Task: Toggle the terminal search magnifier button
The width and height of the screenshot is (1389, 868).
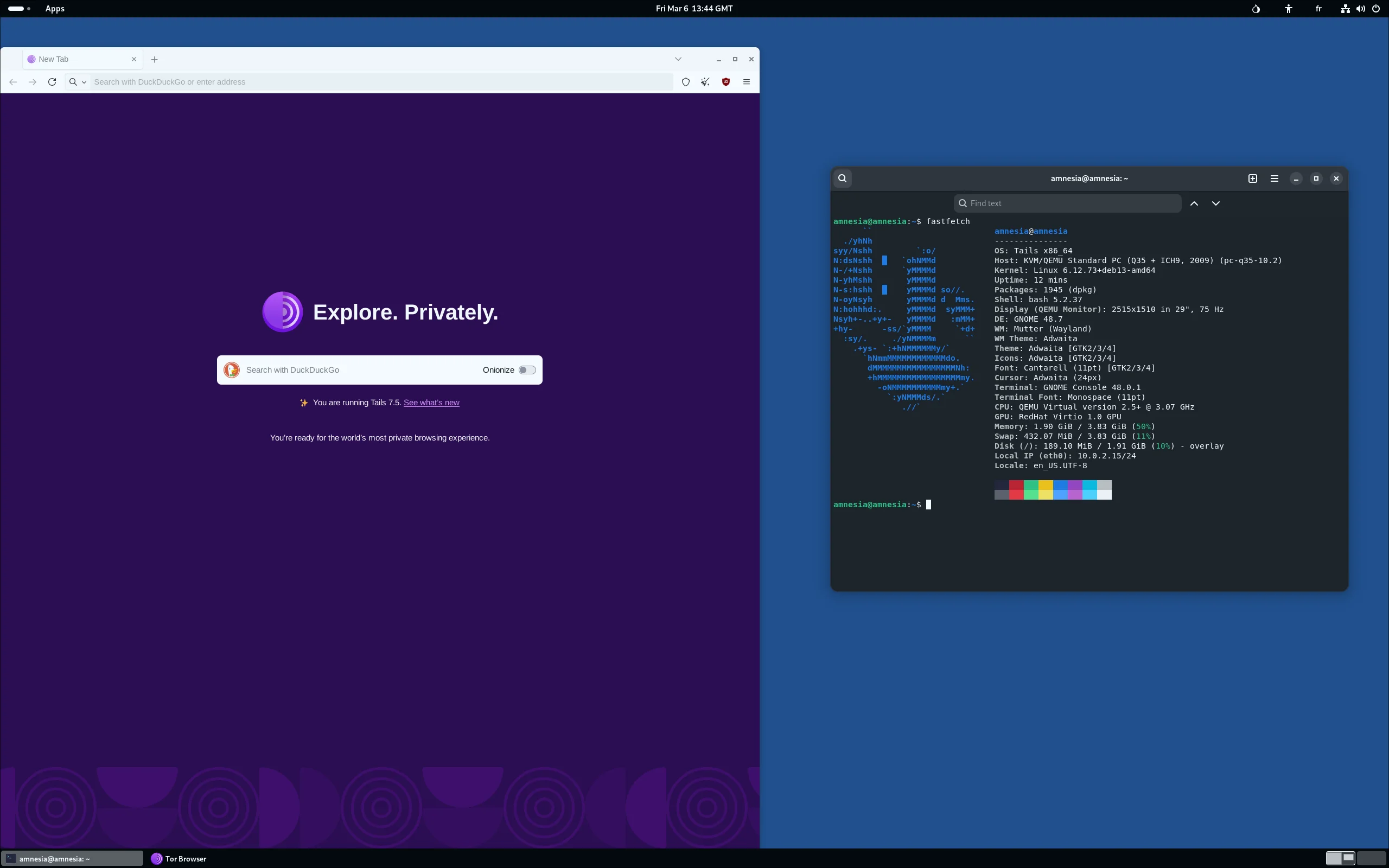Action: [843, 178]
